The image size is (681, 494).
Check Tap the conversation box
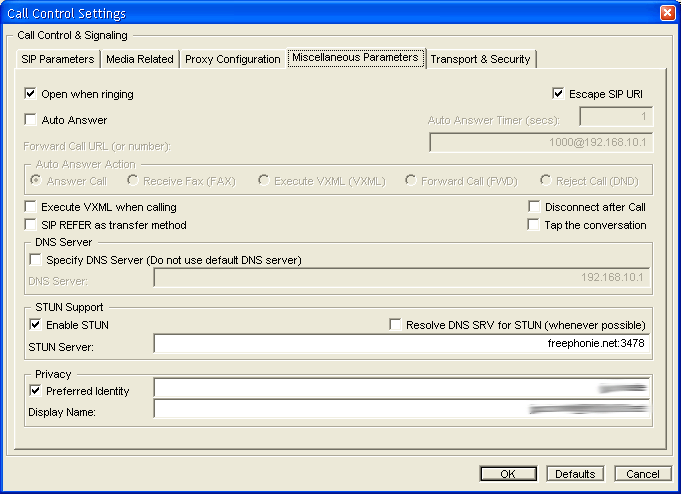pos(534,225)
